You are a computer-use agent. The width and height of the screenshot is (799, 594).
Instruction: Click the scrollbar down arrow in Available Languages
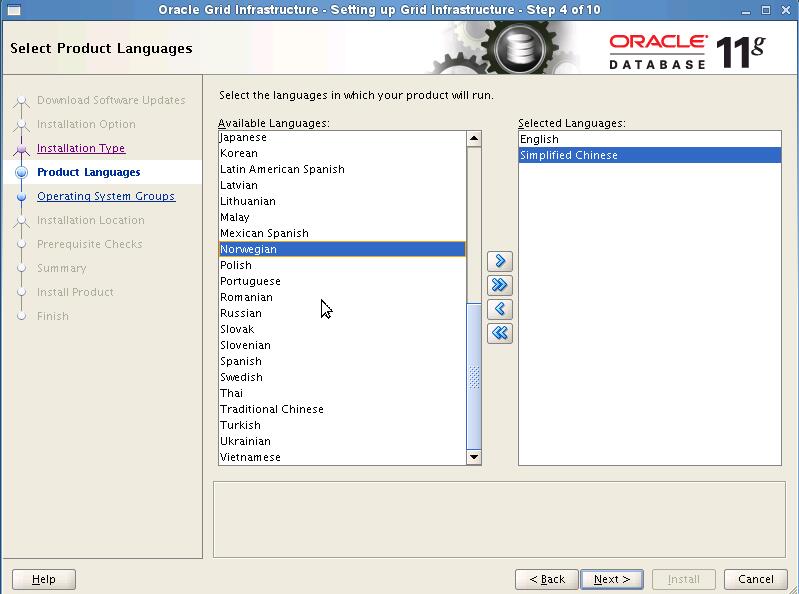point(474,457)
